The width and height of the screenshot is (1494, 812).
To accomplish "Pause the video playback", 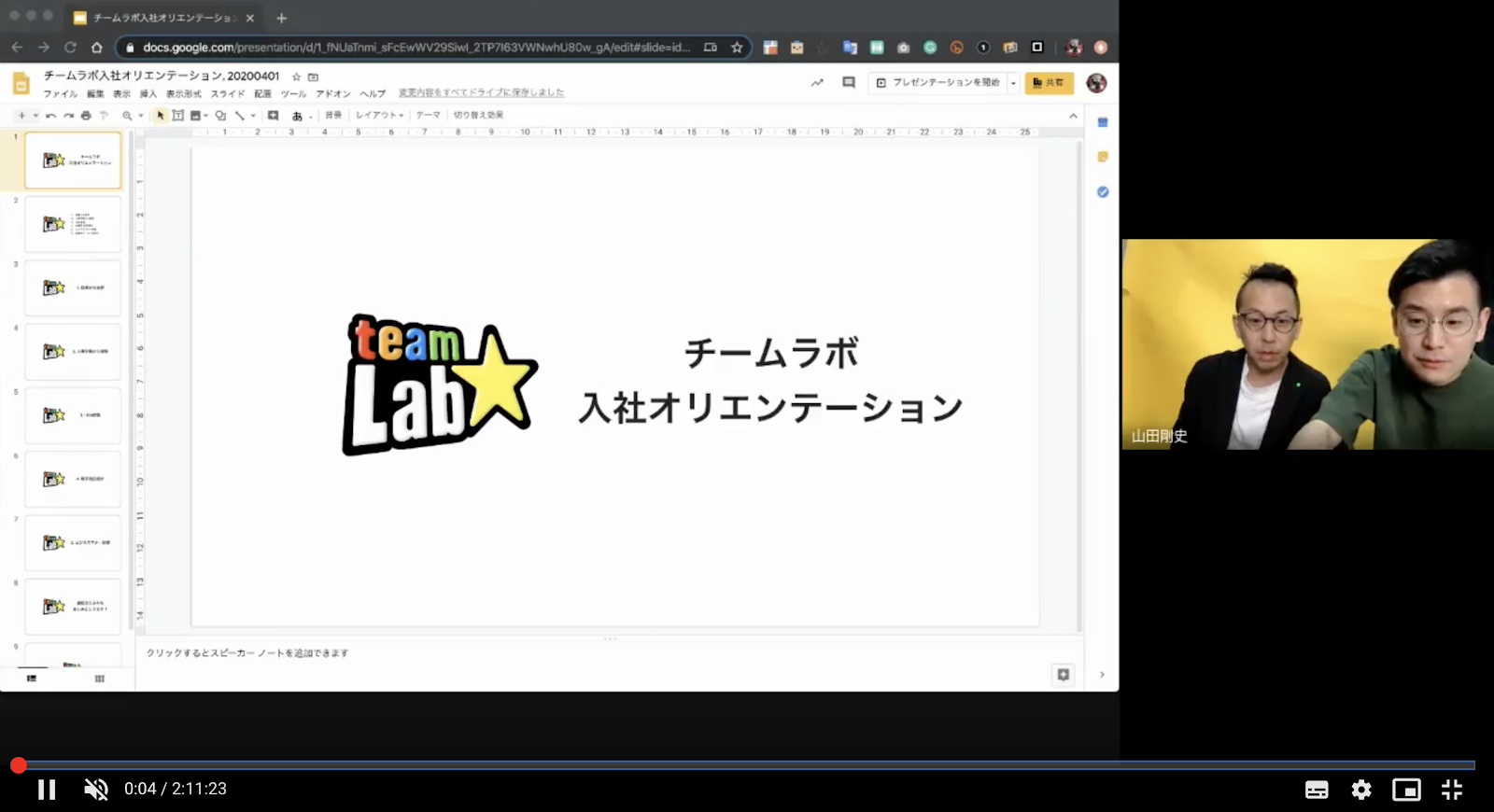I will point(46,790).
